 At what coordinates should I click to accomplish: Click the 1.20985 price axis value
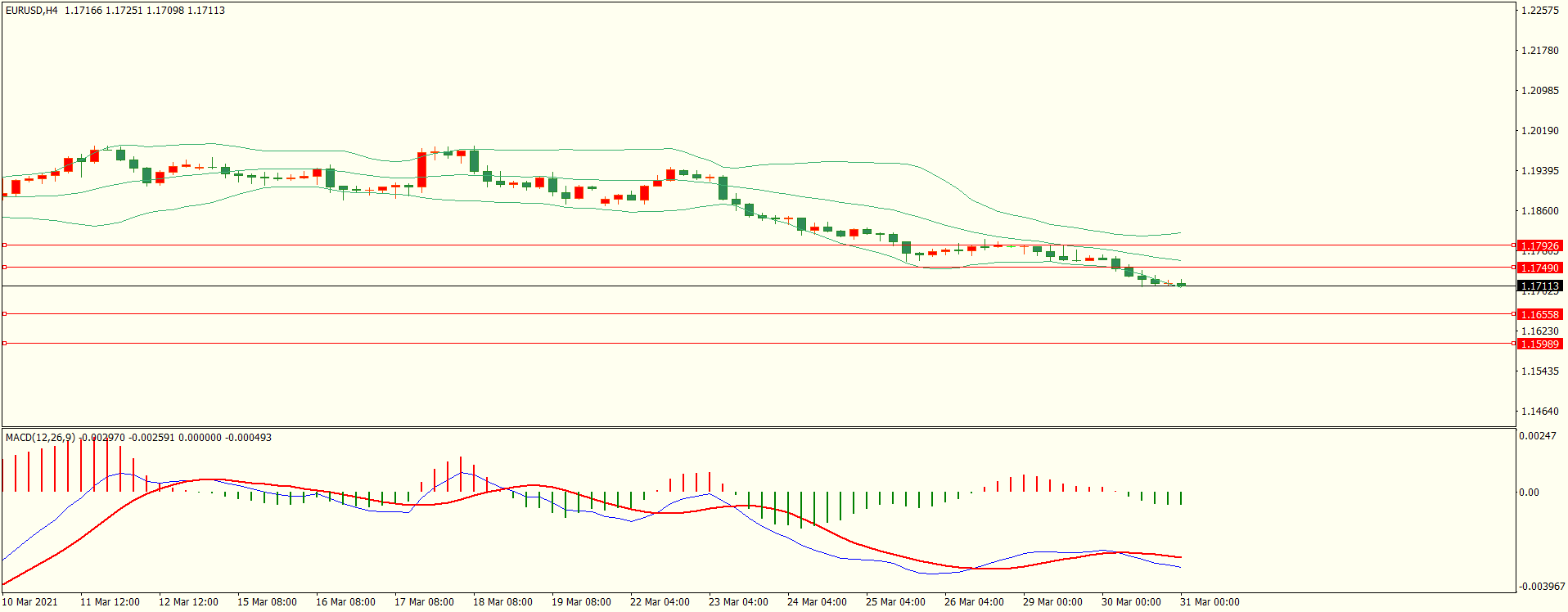pyautogui.click(x=1540, y=91)
